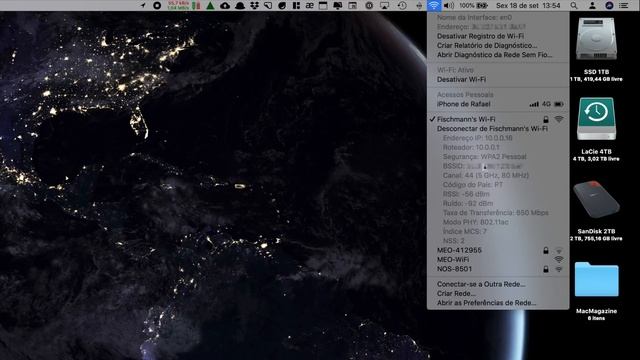
Task: Open Siri from the menu bar
Action: (609, 5)
